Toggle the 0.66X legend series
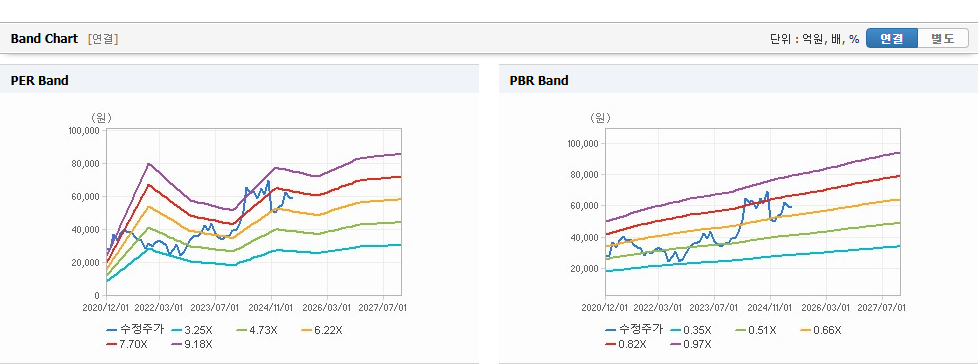Screen dimensions: 978x364 pyautogui.click(x=820, y=330)
